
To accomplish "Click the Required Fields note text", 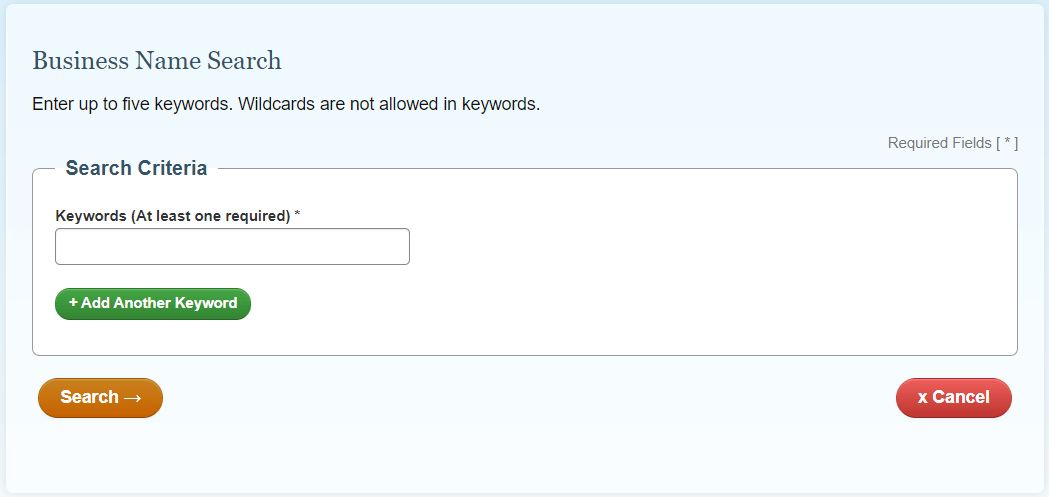I will pos(939,143).
